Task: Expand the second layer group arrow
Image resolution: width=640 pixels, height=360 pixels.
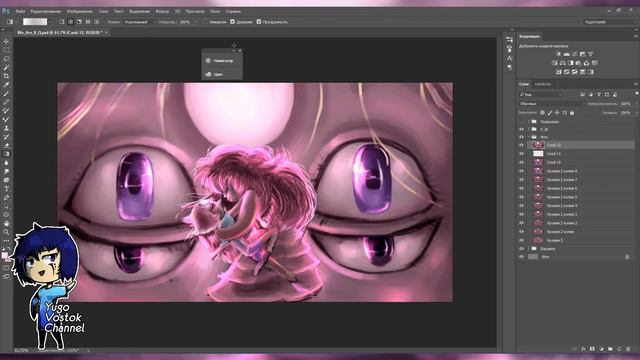Action: tap(529, 129)
